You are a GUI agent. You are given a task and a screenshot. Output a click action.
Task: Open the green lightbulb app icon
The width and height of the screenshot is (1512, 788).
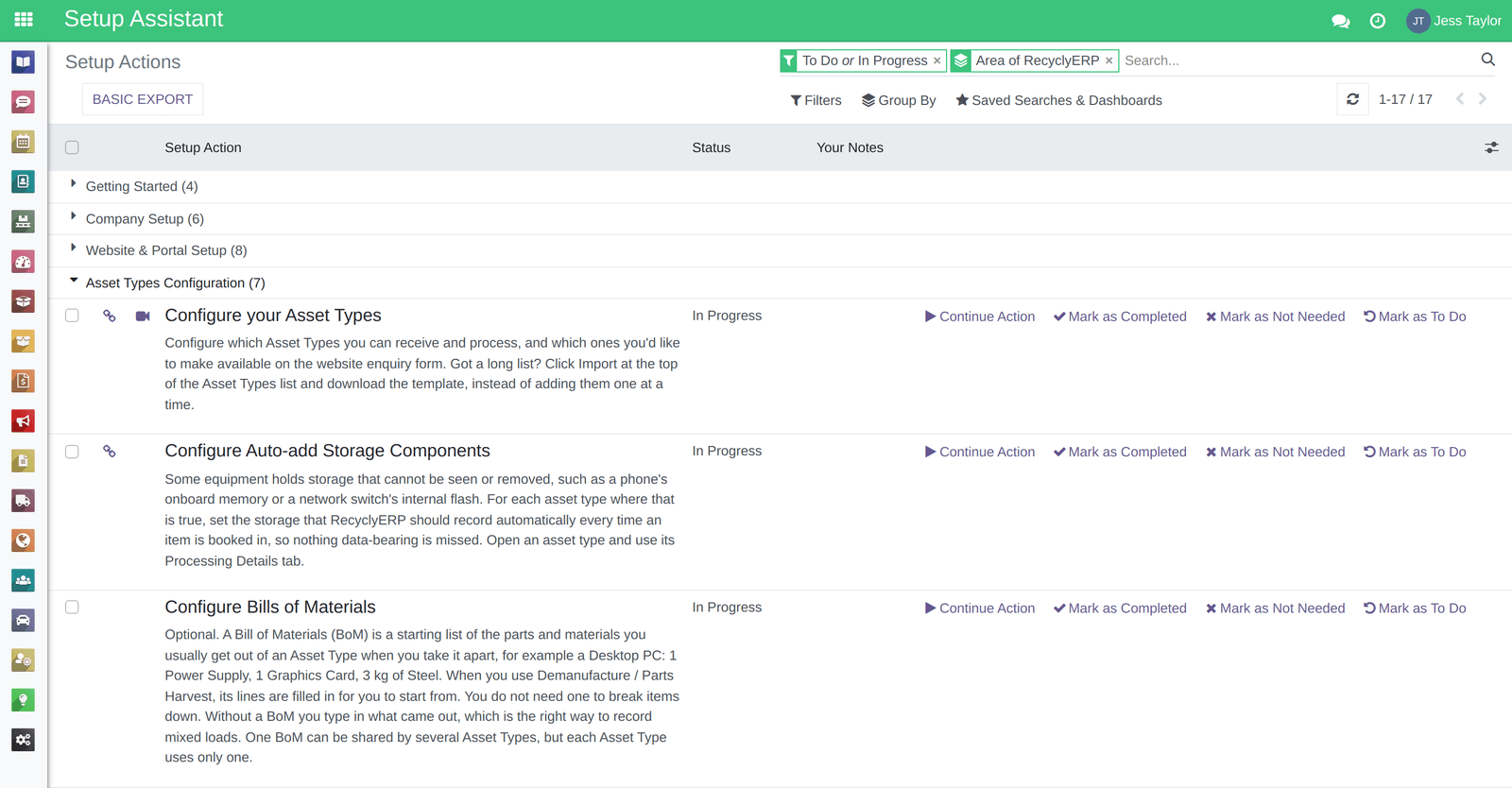click(24, 700)
